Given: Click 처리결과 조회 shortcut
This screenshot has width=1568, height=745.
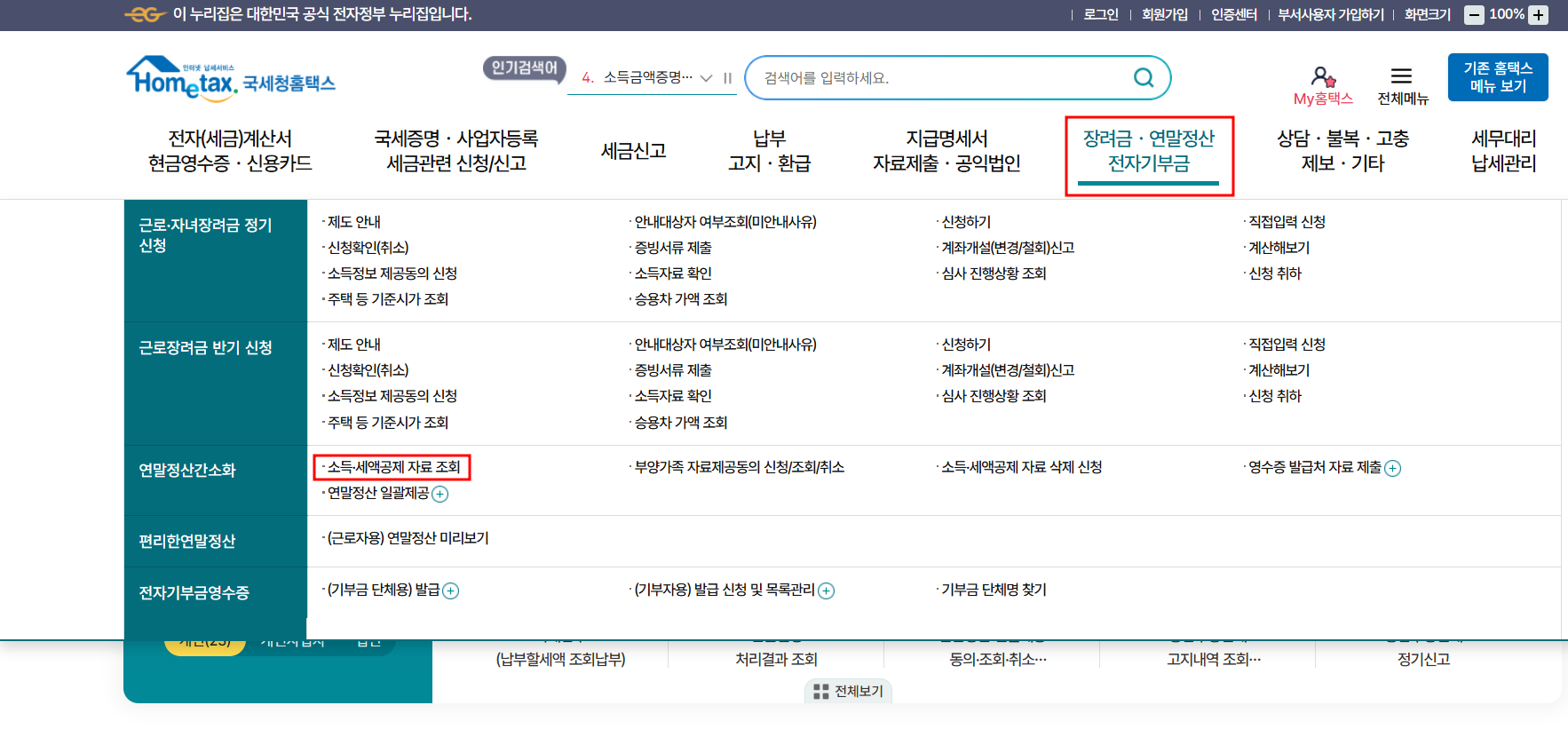Looking at the screenshot, I should [776, 659].
